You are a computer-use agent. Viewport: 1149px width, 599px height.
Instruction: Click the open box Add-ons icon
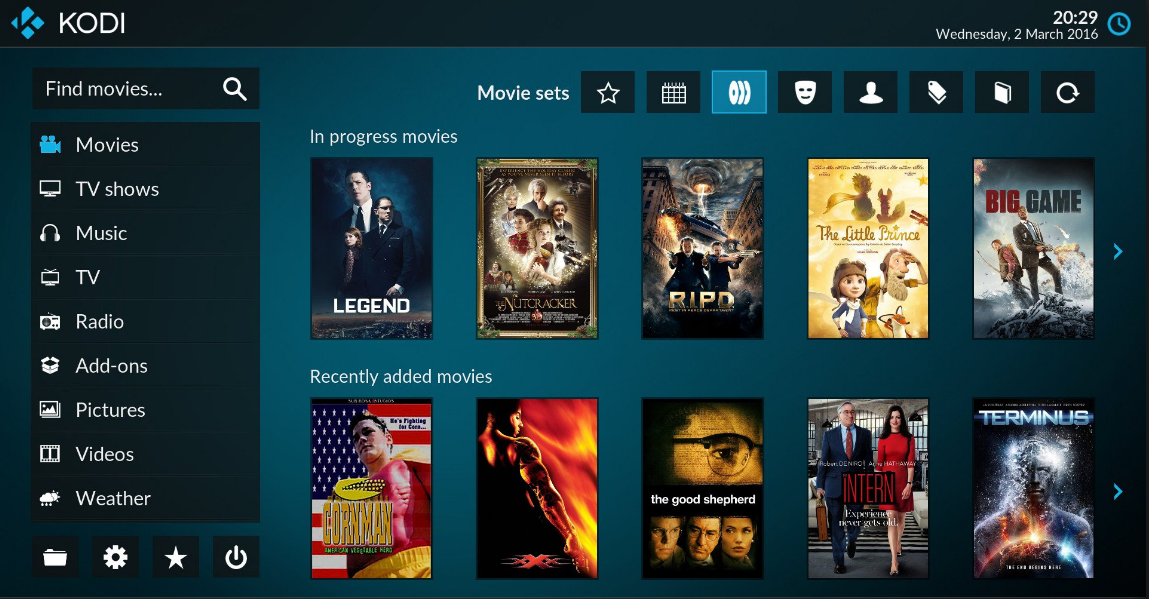50,365
